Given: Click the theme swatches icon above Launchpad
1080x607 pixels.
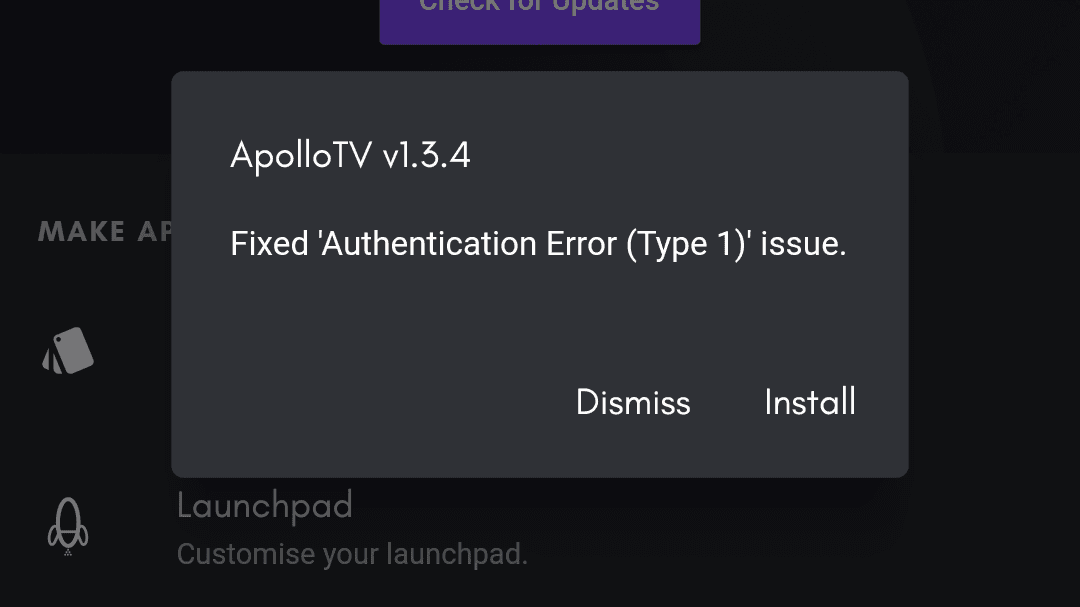Looking at the screenshot, I should pos(68,350).
